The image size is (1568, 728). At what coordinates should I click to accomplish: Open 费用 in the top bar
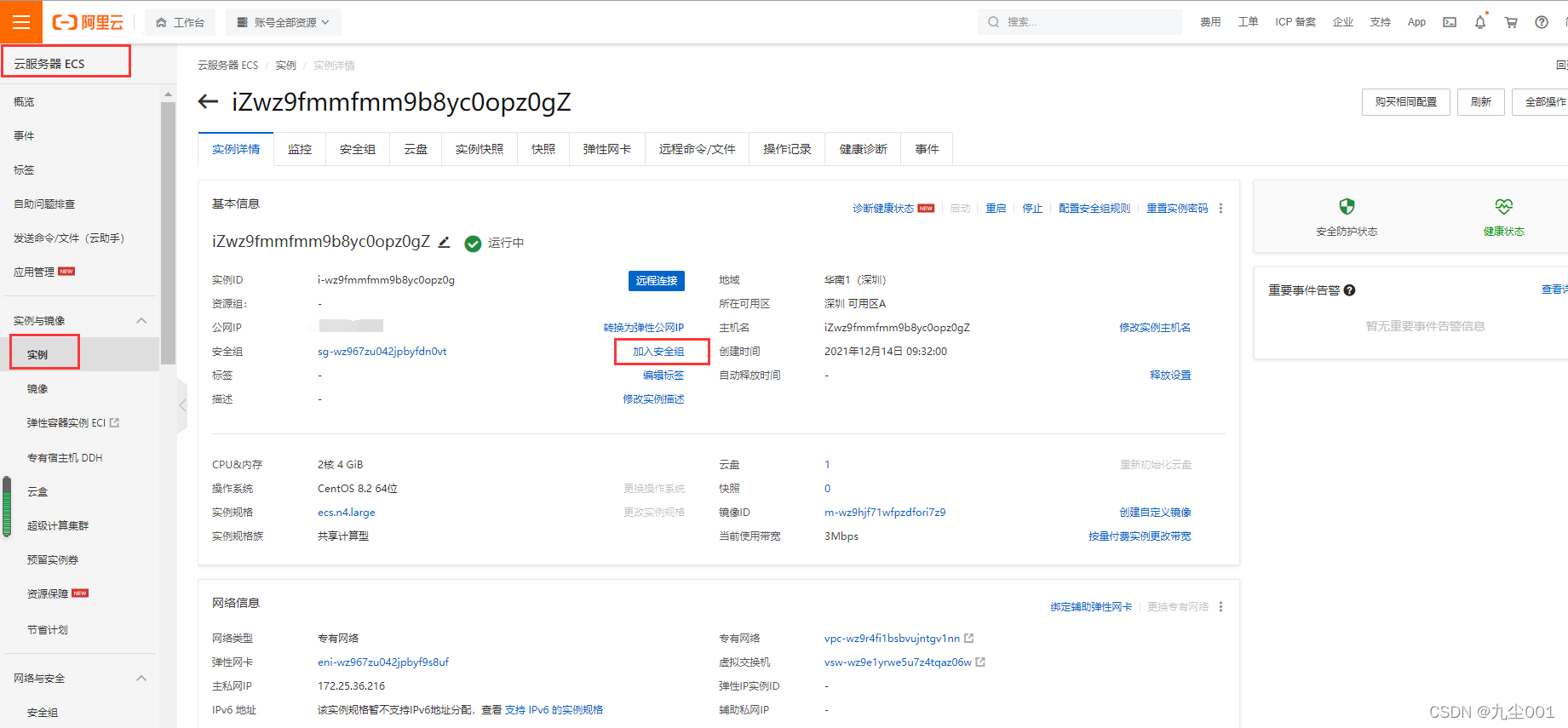(x=1210, y=22)
